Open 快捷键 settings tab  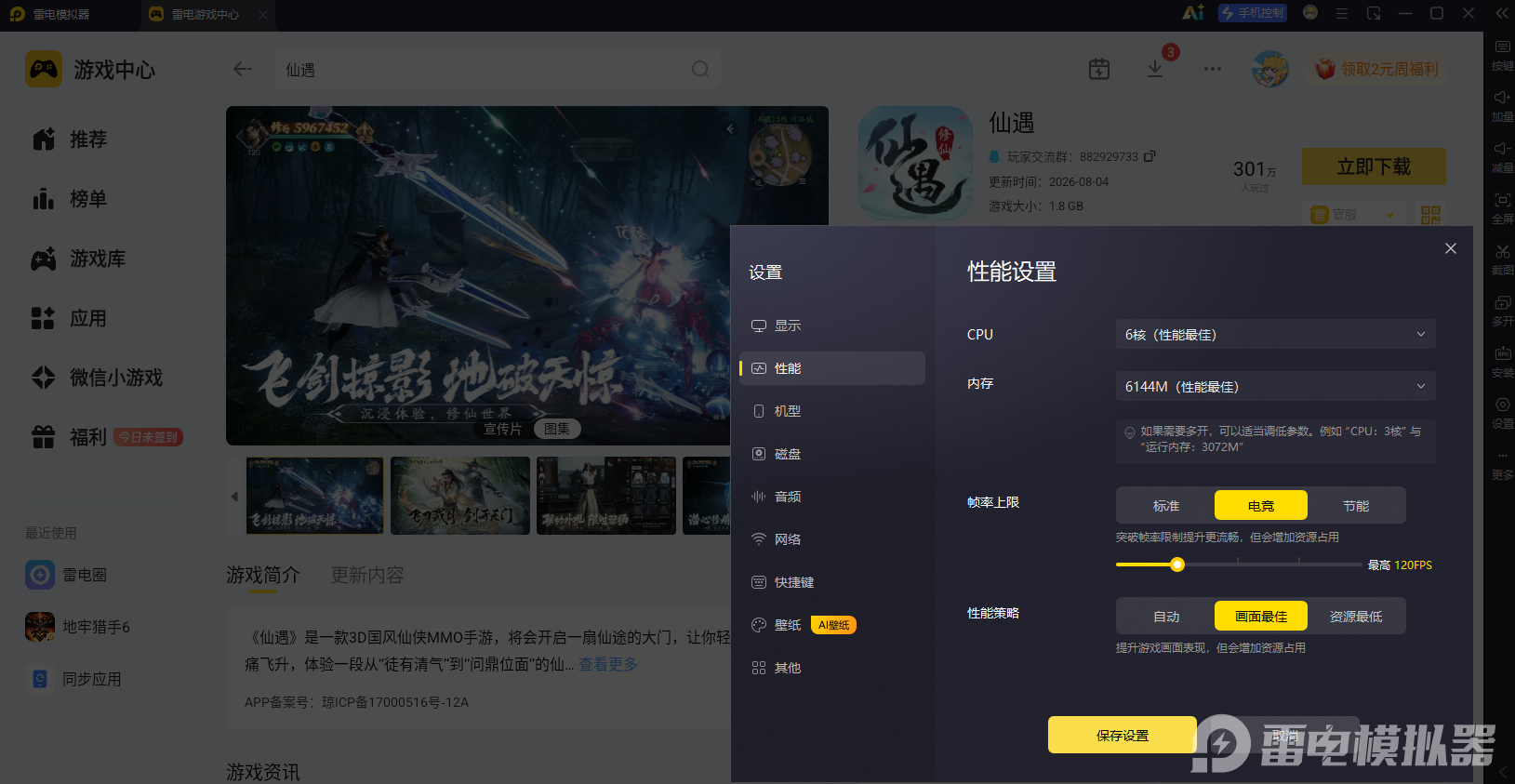pos(831,582)
